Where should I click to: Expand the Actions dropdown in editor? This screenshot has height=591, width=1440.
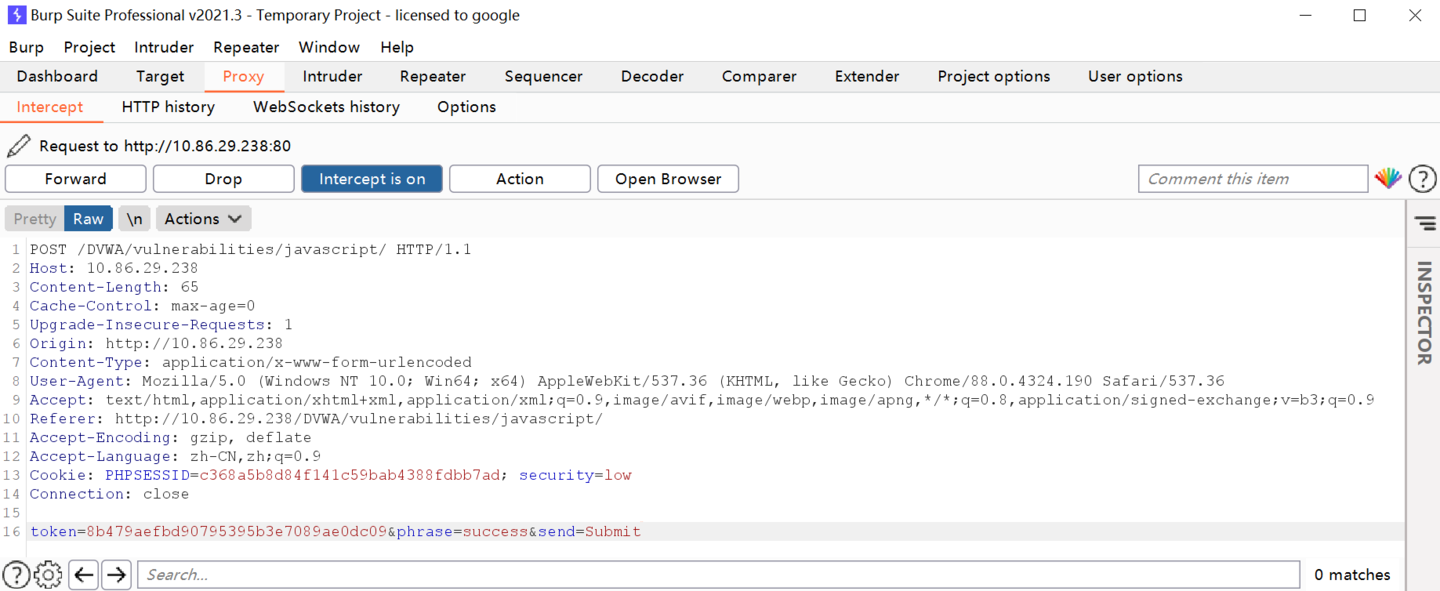[203, 219]
